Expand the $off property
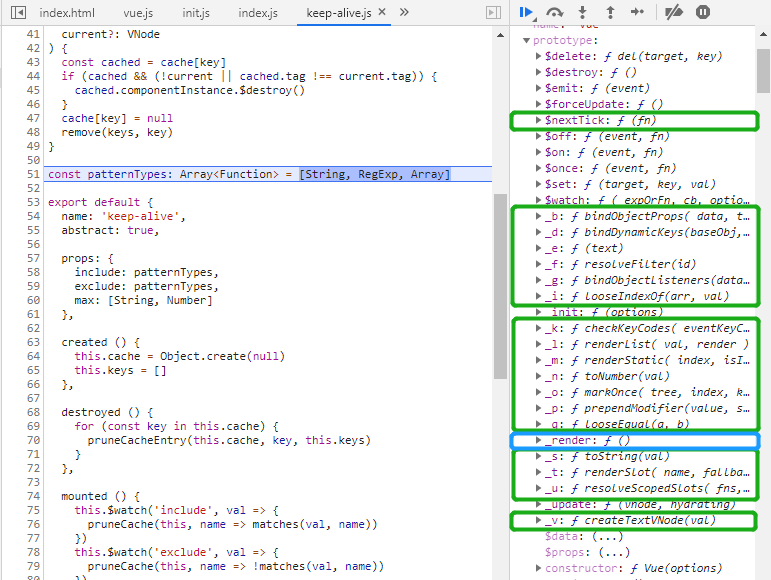This screenshot has width=771, height=580. [x=538, y=136]
